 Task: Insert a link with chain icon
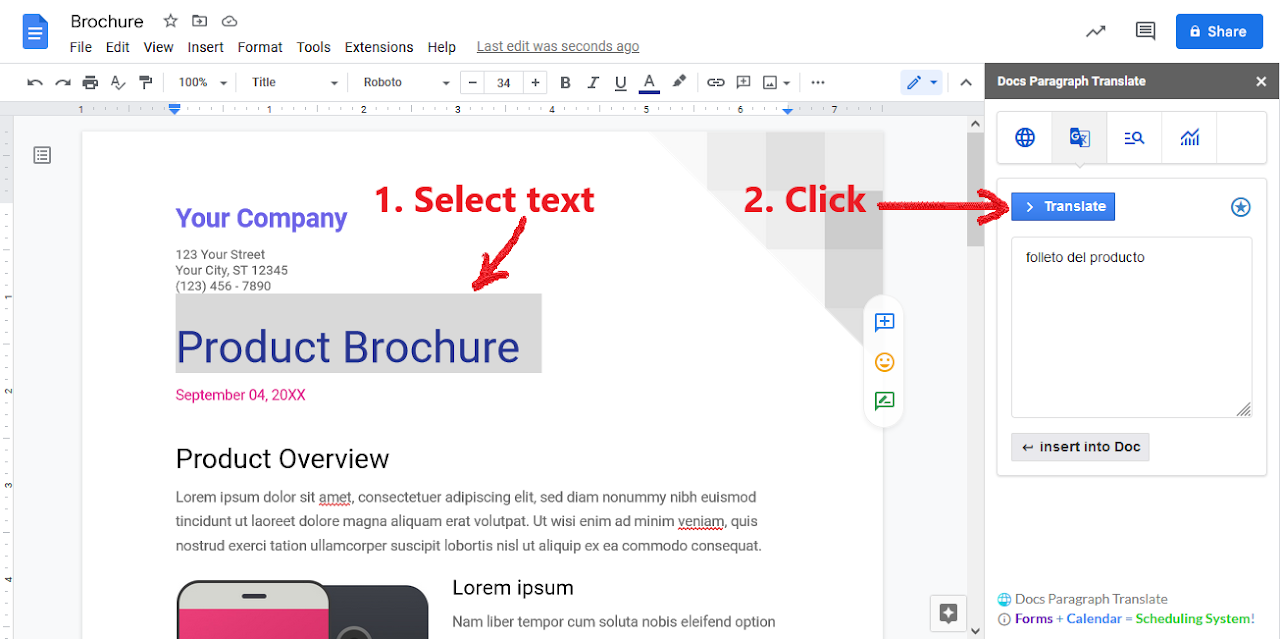pyautogui.click(x=716, y=82)
